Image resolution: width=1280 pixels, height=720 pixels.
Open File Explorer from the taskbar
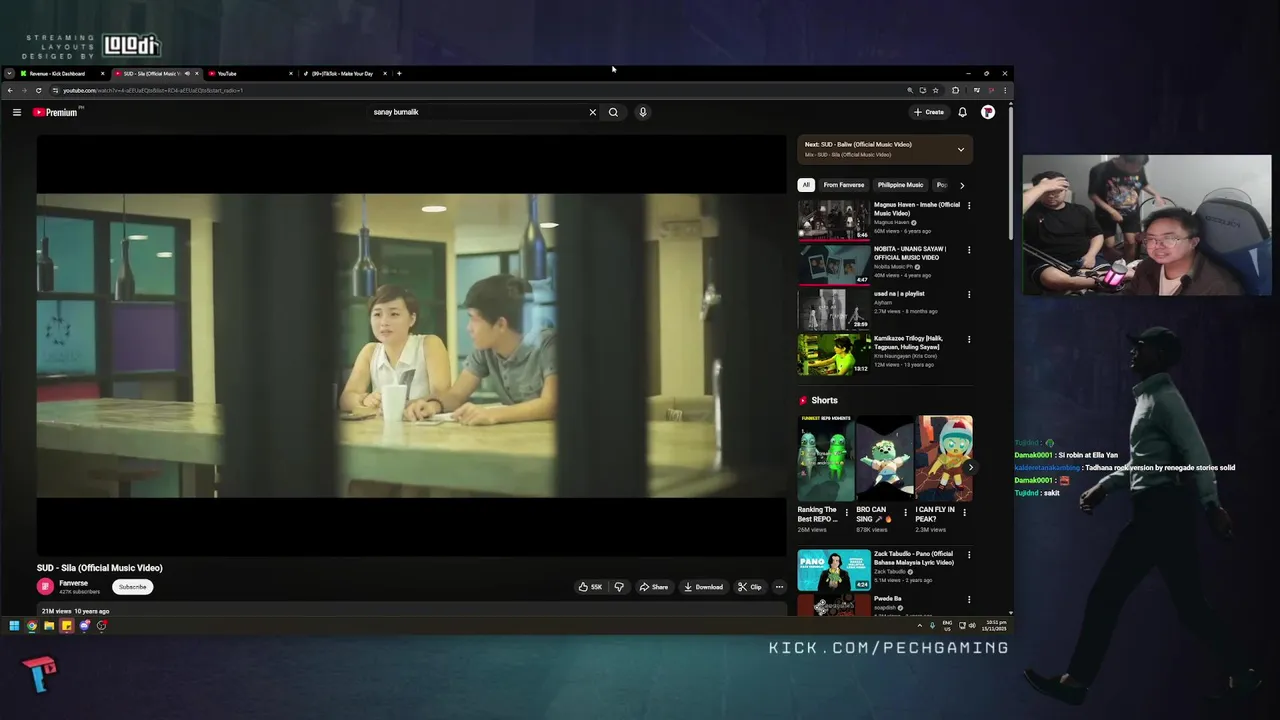pyautogui.click(x=49, y=626)
